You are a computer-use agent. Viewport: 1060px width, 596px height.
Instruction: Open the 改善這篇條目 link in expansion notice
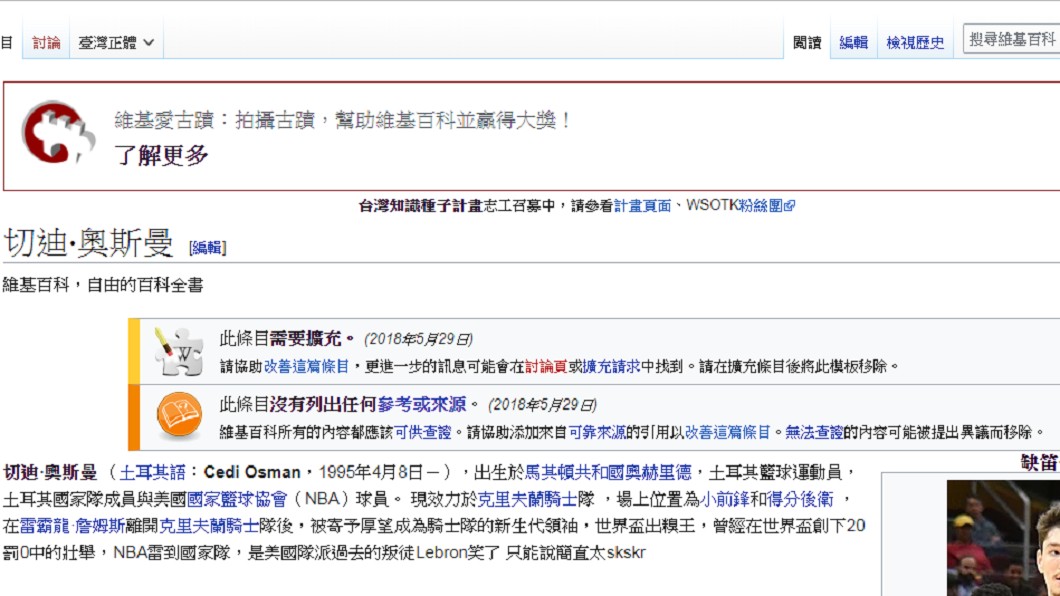click(306, 366)
